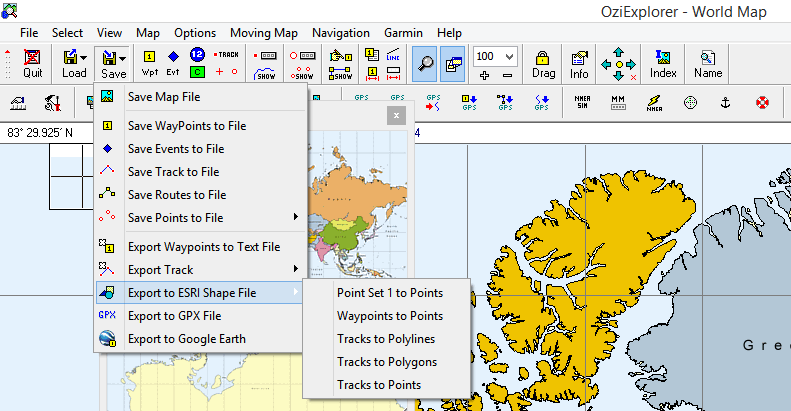Open the zoom level 100 combo box

495,56
